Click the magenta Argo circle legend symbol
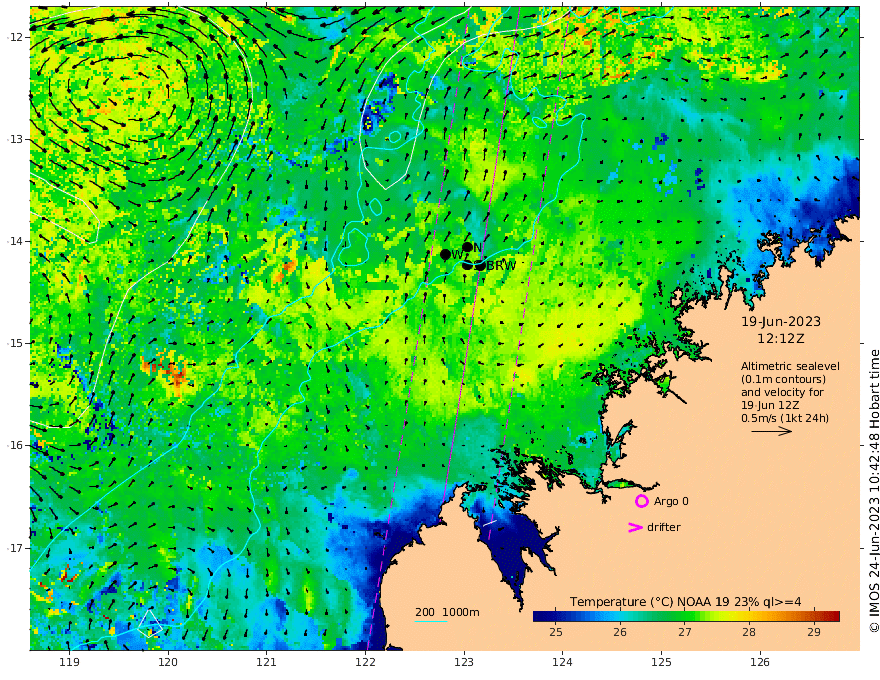880x680 pixels. (641, 501)
